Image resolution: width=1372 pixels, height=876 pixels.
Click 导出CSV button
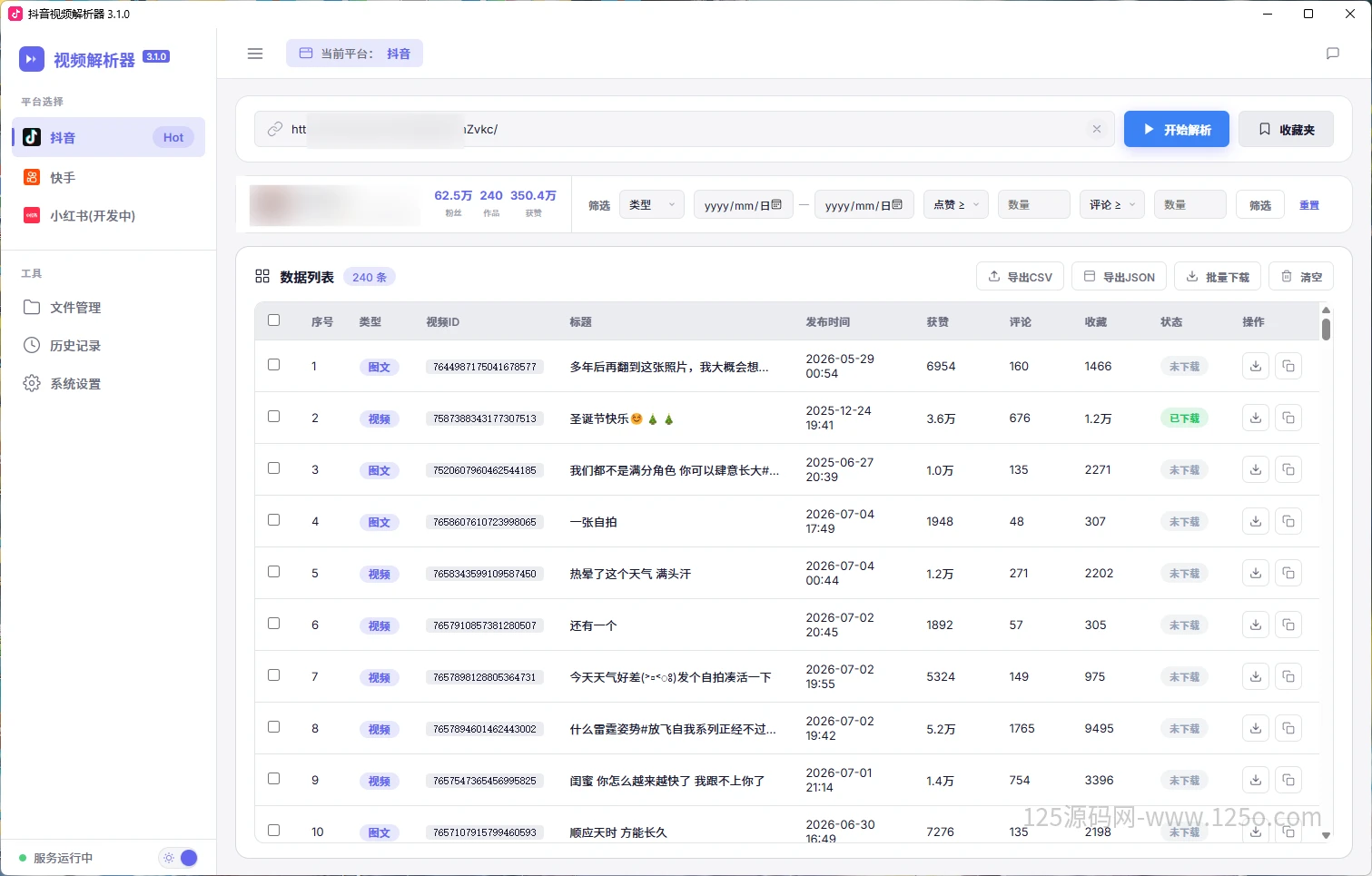point(1020,277)
